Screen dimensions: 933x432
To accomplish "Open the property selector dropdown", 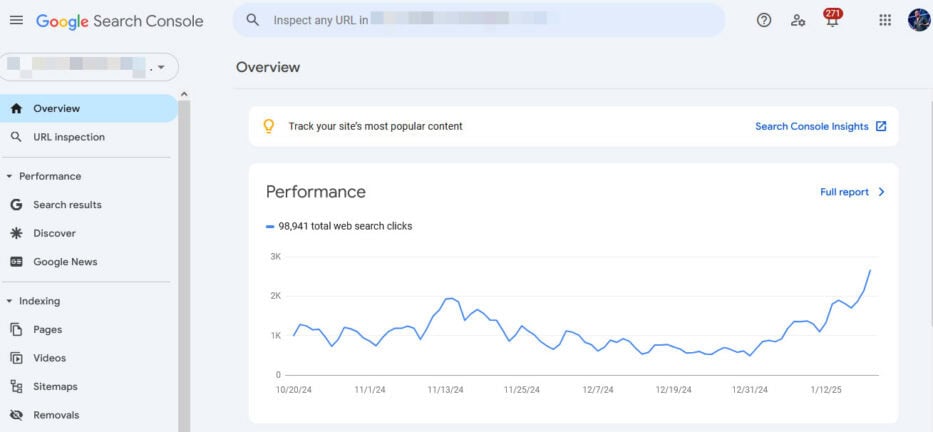I will [x=89, y=67].
